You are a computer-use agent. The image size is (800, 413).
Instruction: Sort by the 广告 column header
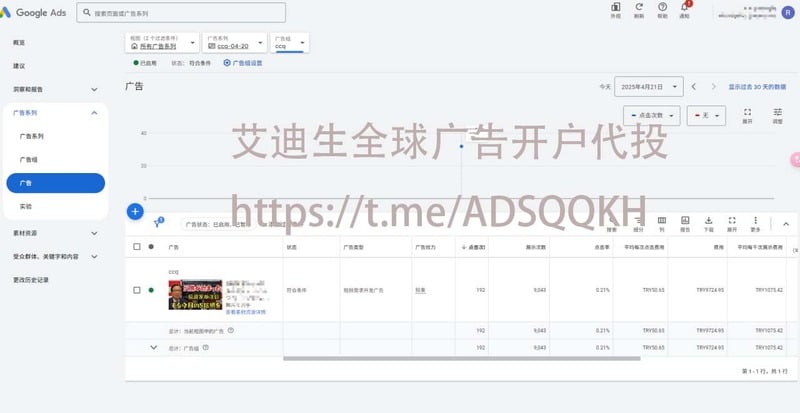173,247
